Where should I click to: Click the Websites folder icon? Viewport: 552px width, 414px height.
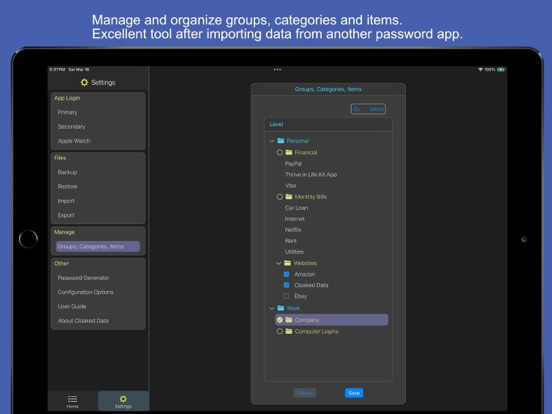pyautogui.click(x=288, y=263)
